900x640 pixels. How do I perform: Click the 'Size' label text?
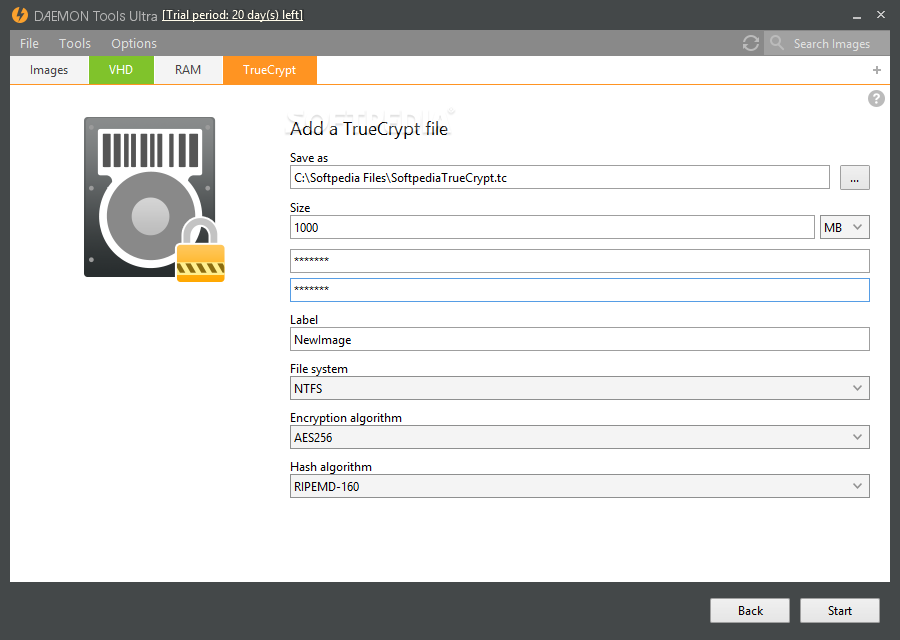click(300, 208)
